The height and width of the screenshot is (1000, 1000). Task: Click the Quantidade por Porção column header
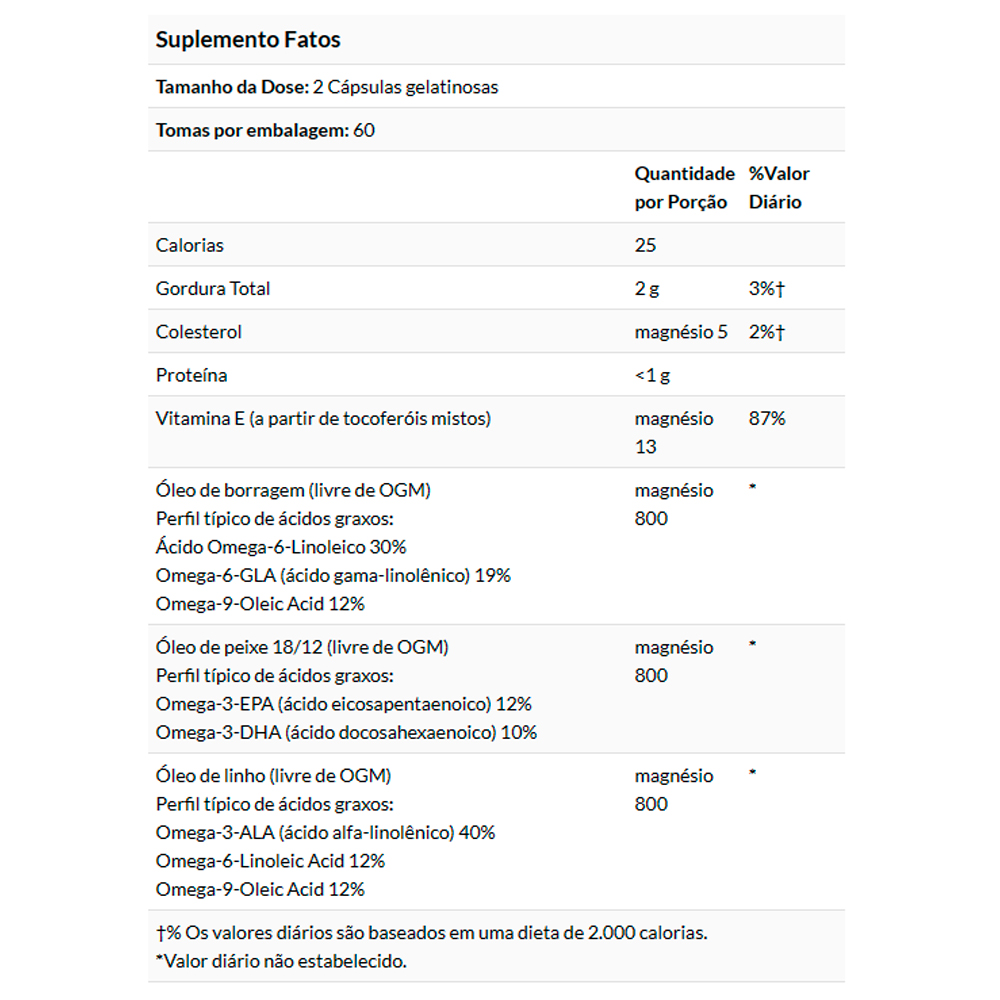(684, 188)
